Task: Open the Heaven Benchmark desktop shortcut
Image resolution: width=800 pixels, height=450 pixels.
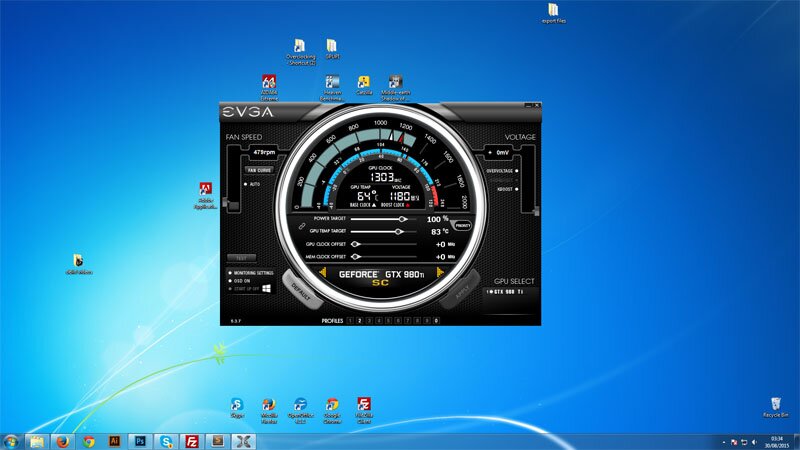Action: pyautogui.click(x=332, y=88)
